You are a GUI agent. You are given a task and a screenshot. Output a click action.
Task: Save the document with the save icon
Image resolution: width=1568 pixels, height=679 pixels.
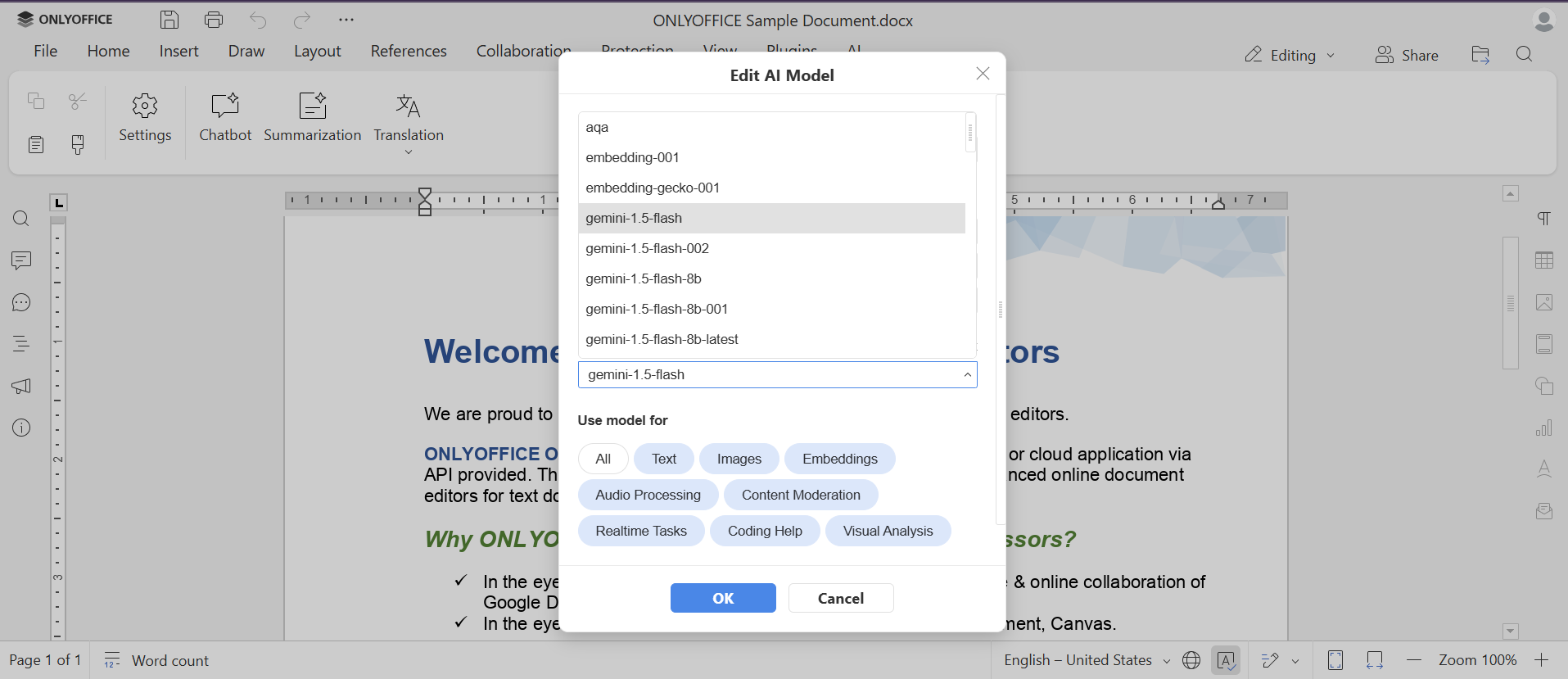[x=169, y=20]
